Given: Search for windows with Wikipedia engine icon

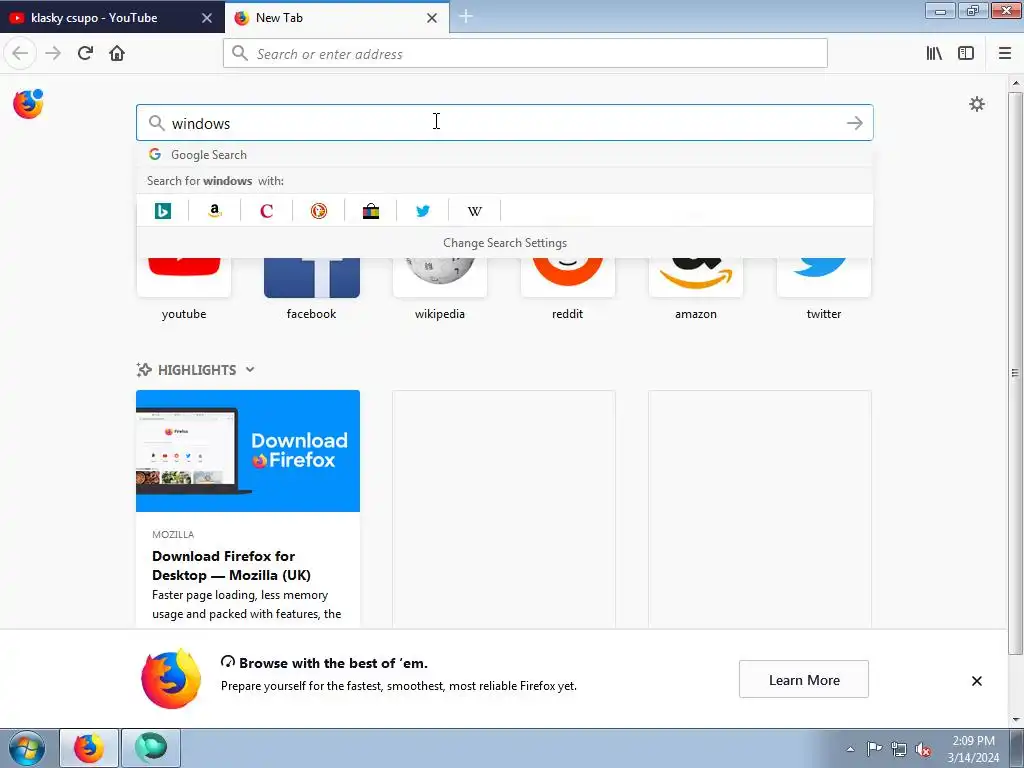Looking at the screenshot, I should coord(475,211).
